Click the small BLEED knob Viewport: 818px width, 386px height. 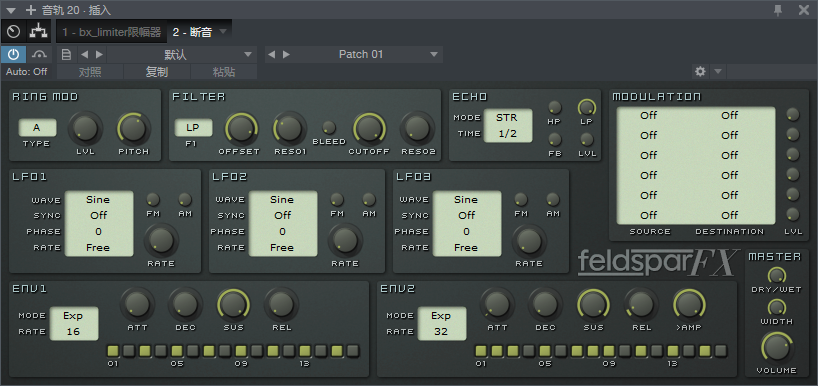pyautogui.click(x=329, y=127)
